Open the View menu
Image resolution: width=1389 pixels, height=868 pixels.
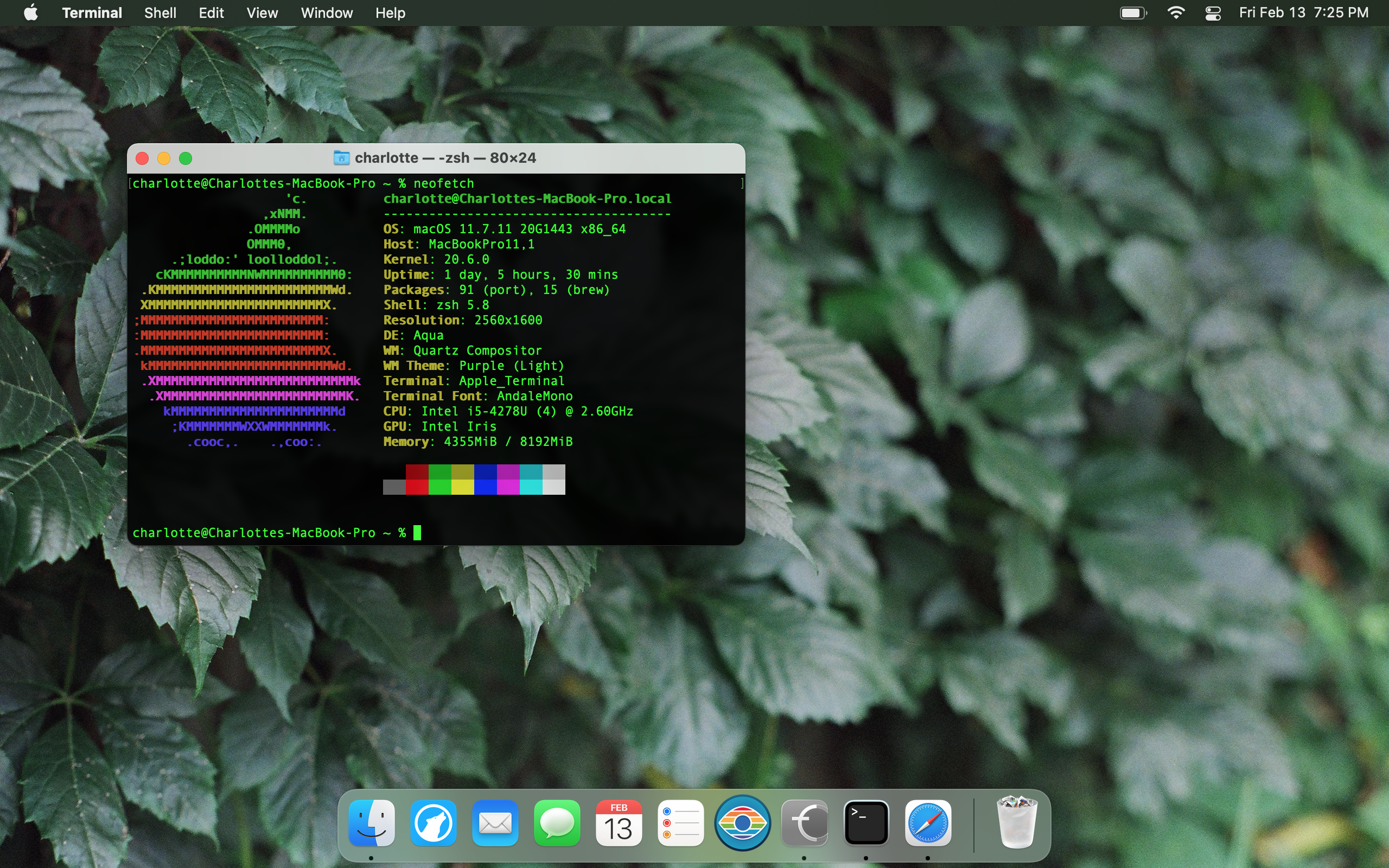tap(262, 12)
